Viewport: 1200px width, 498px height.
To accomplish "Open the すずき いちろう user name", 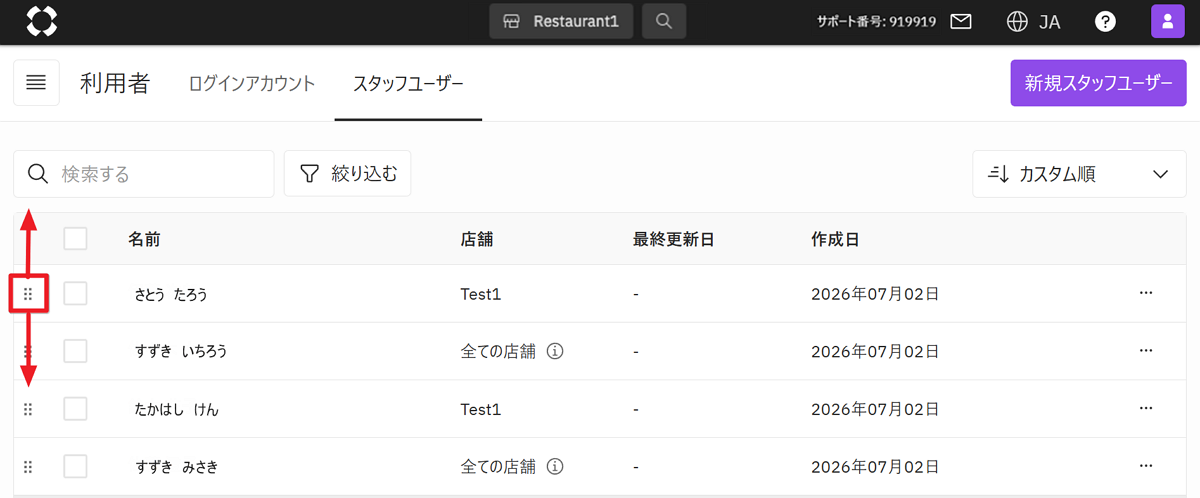I will click(181, 351).
